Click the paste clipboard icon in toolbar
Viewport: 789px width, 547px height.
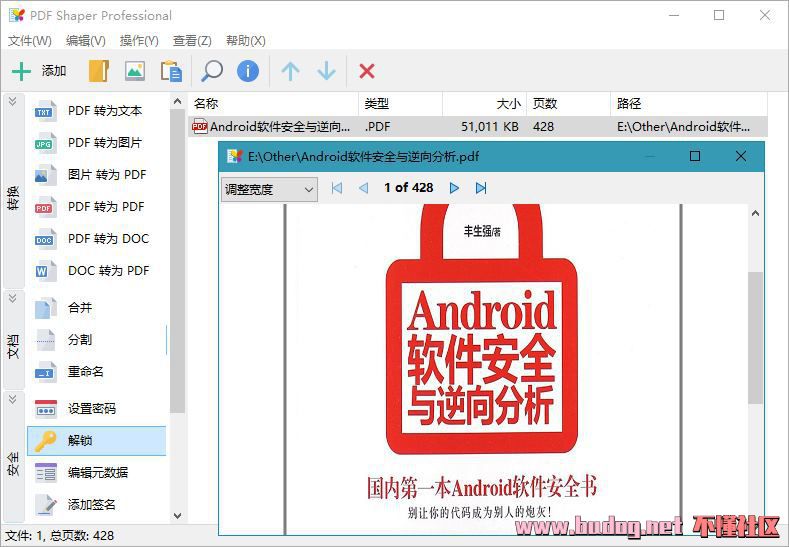pyautogui.click(x=171, y=71)
